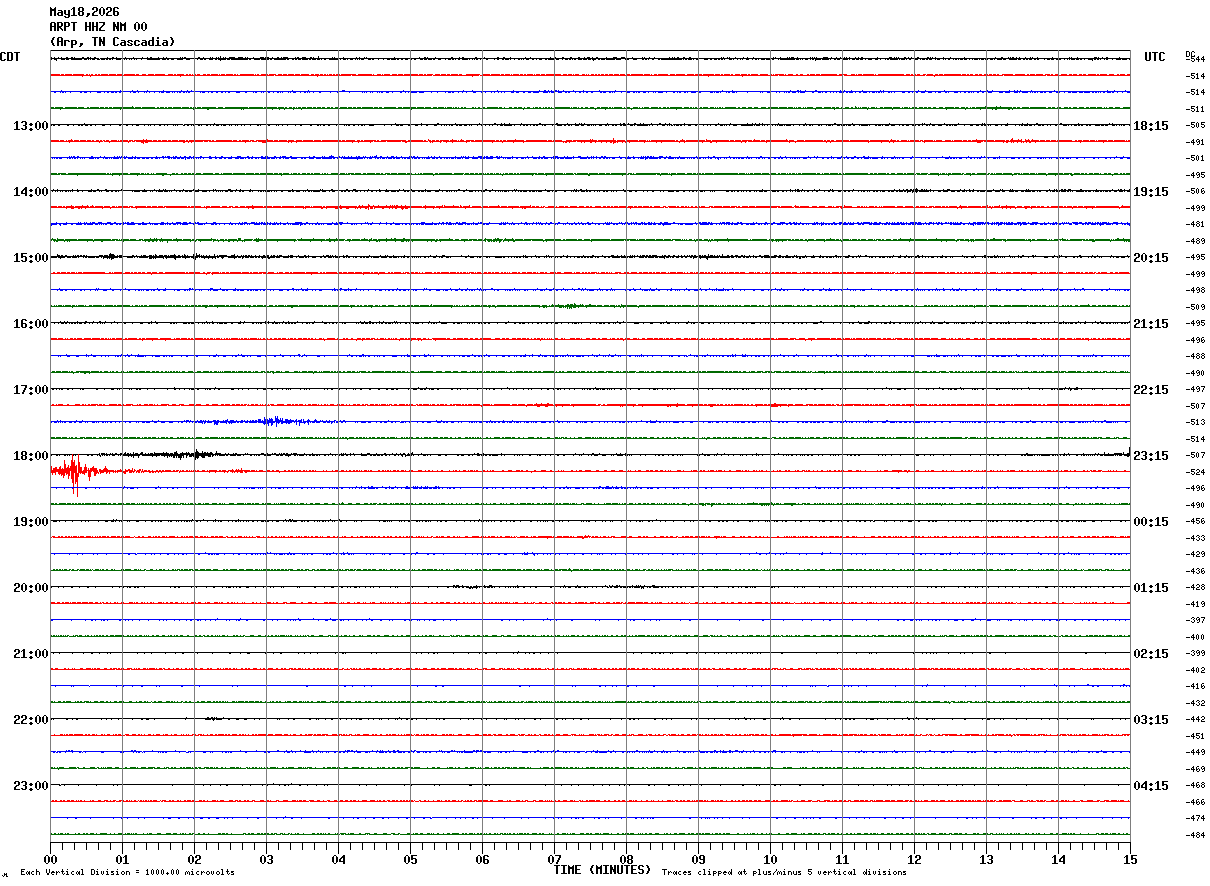Click the 15 minute axis tick label
The image size is (1210, 886).
coord(1130,859)
